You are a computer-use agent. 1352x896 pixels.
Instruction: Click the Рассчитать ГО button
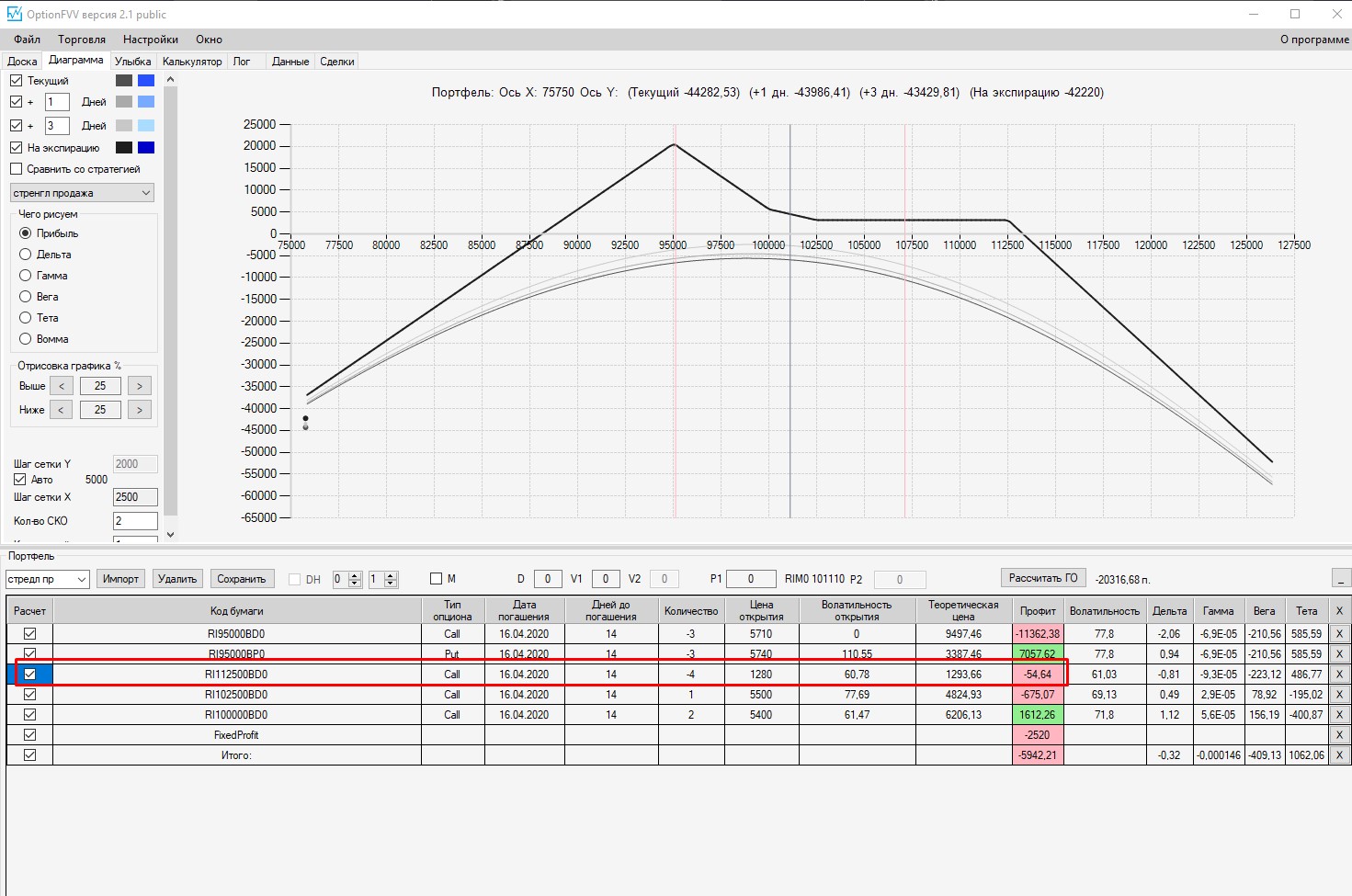1043,578
